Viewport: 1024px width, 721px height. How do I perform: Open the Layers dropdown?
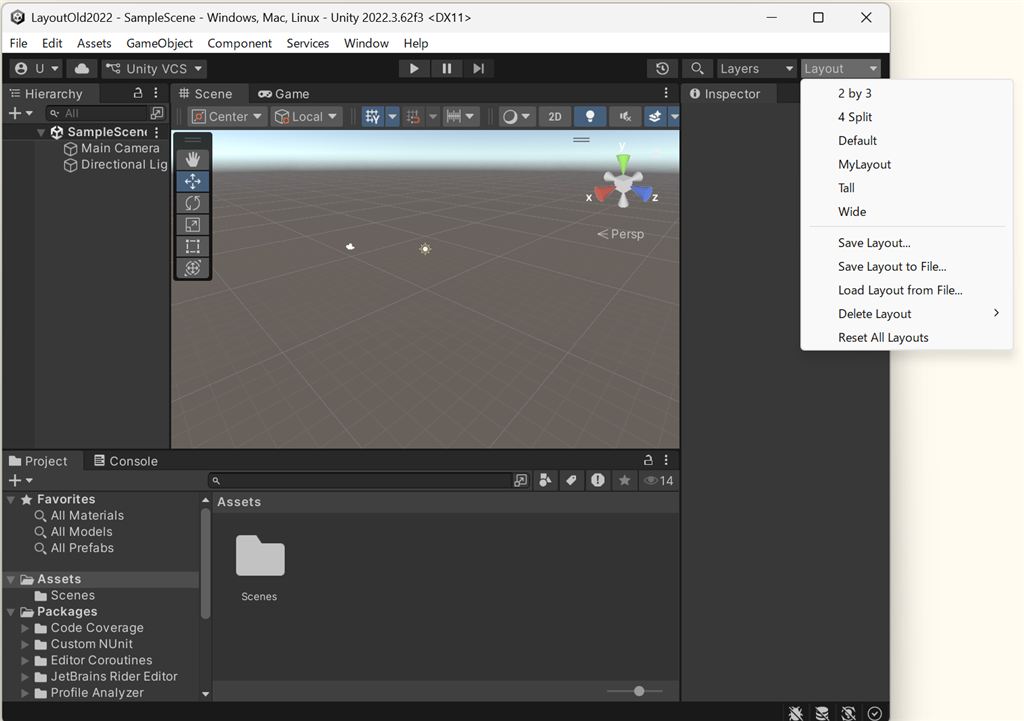coord(756,68)
